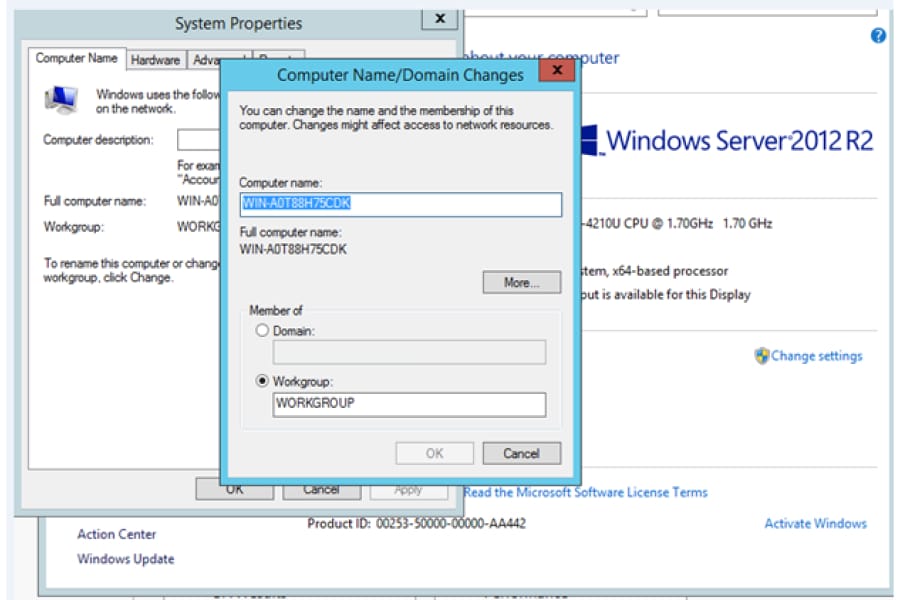Open the Windows Update link
Screen dimensions: 900x600
(x=126, y=559)
